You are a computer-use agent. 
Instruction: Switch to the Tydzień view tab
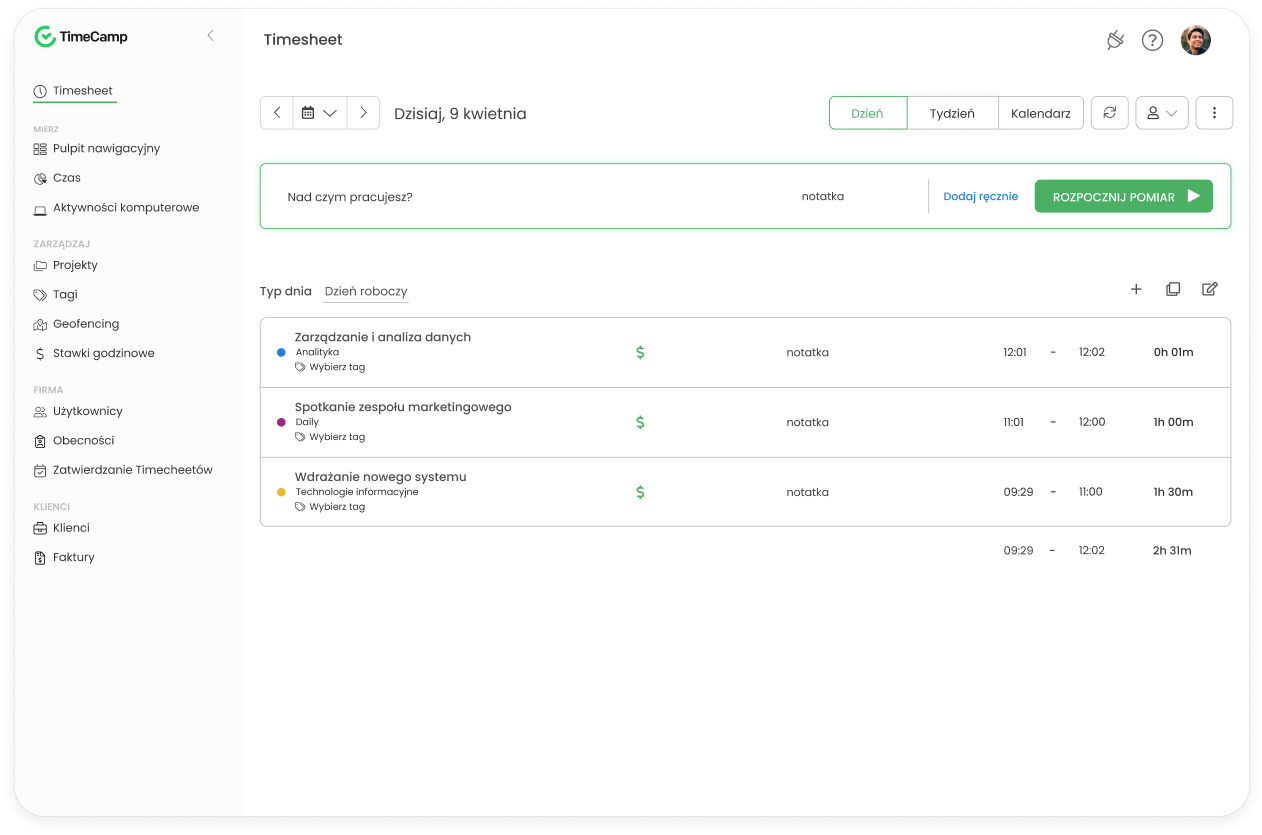[952, 113]
